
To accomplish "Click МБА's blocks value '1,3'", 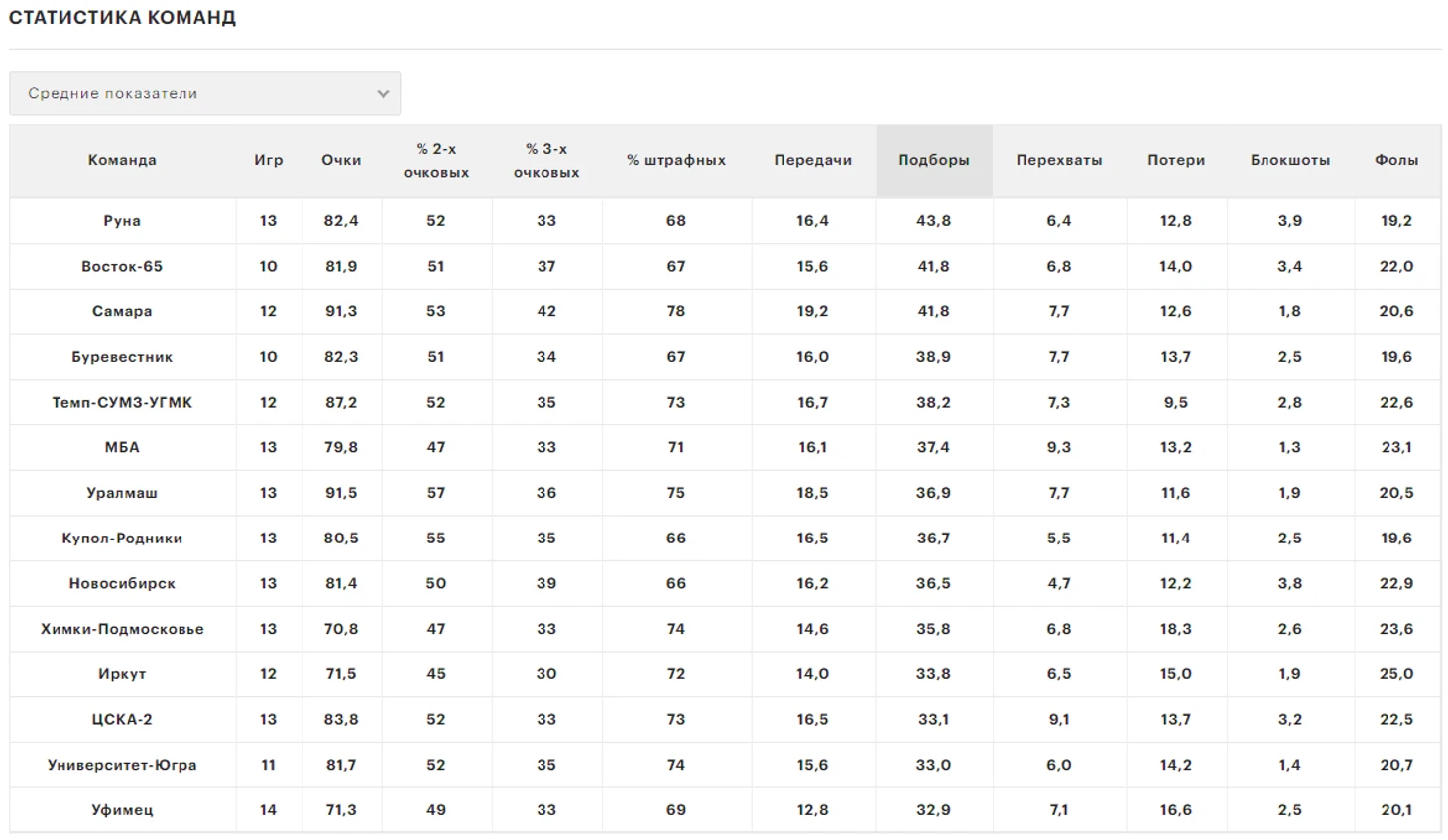I will pos(1290,448).
